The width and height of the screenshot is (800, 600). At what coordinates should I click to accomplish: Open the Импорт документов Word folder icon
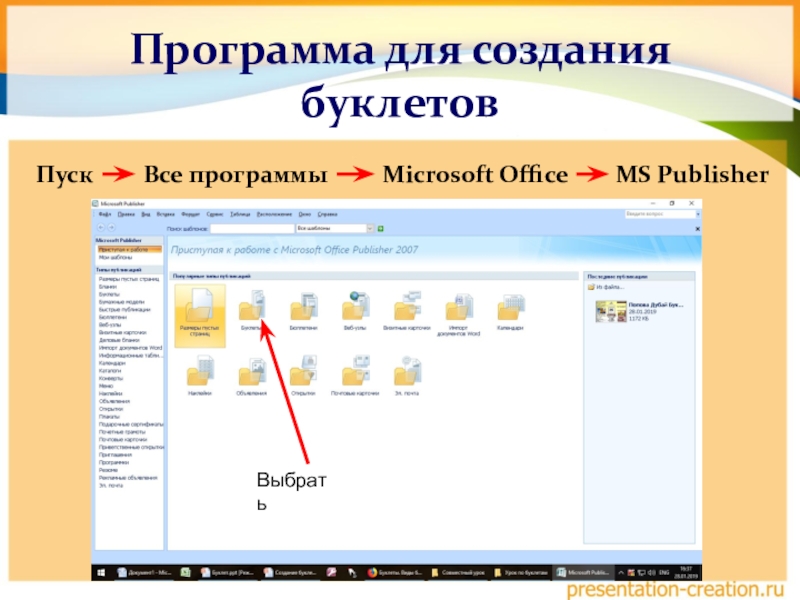(x=459, y=307)
